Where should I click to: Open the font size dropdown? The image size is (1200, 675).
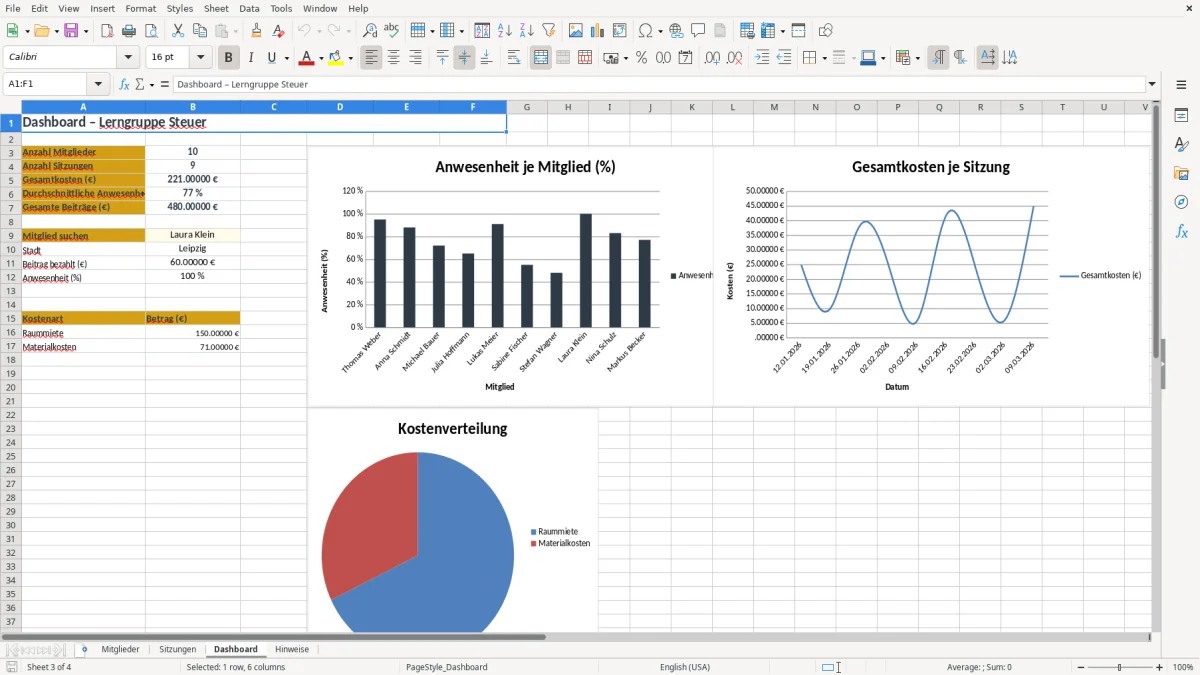[201, 58]
